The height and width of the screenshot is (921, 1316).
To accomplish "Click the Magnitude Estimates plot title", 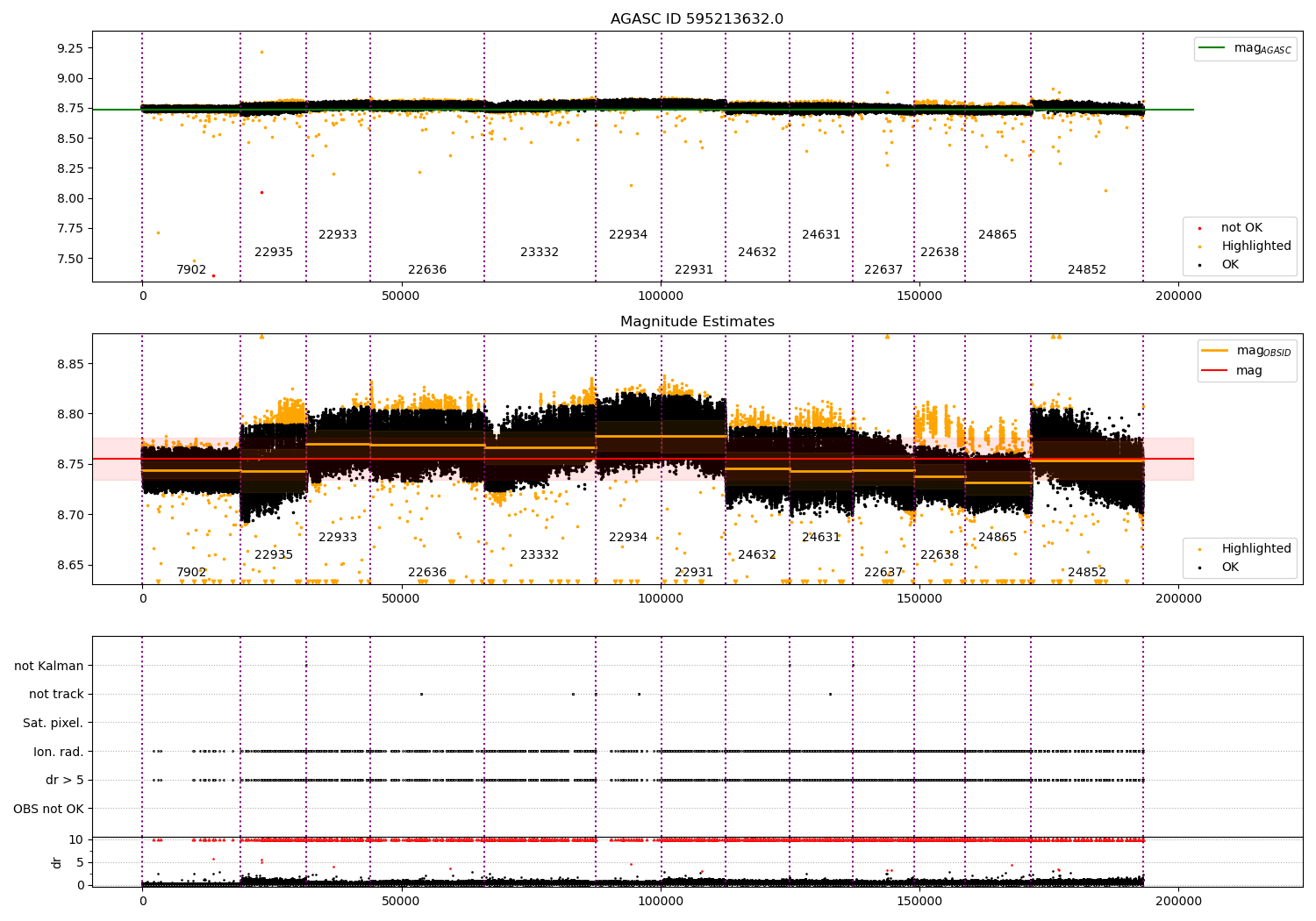I will coord(697,322).
